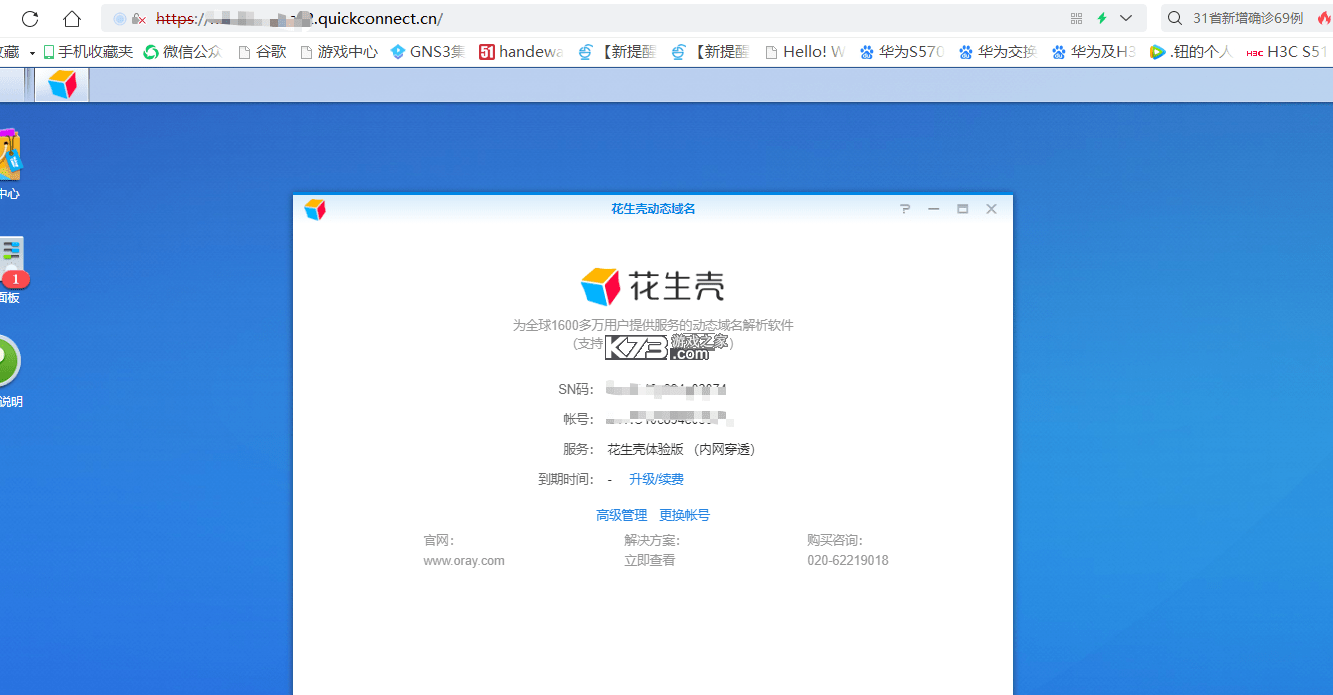Screen dimensions: 1333x695
Task: Open the 手机收藏夹 bookmark
Action: (x=88, y=52)
